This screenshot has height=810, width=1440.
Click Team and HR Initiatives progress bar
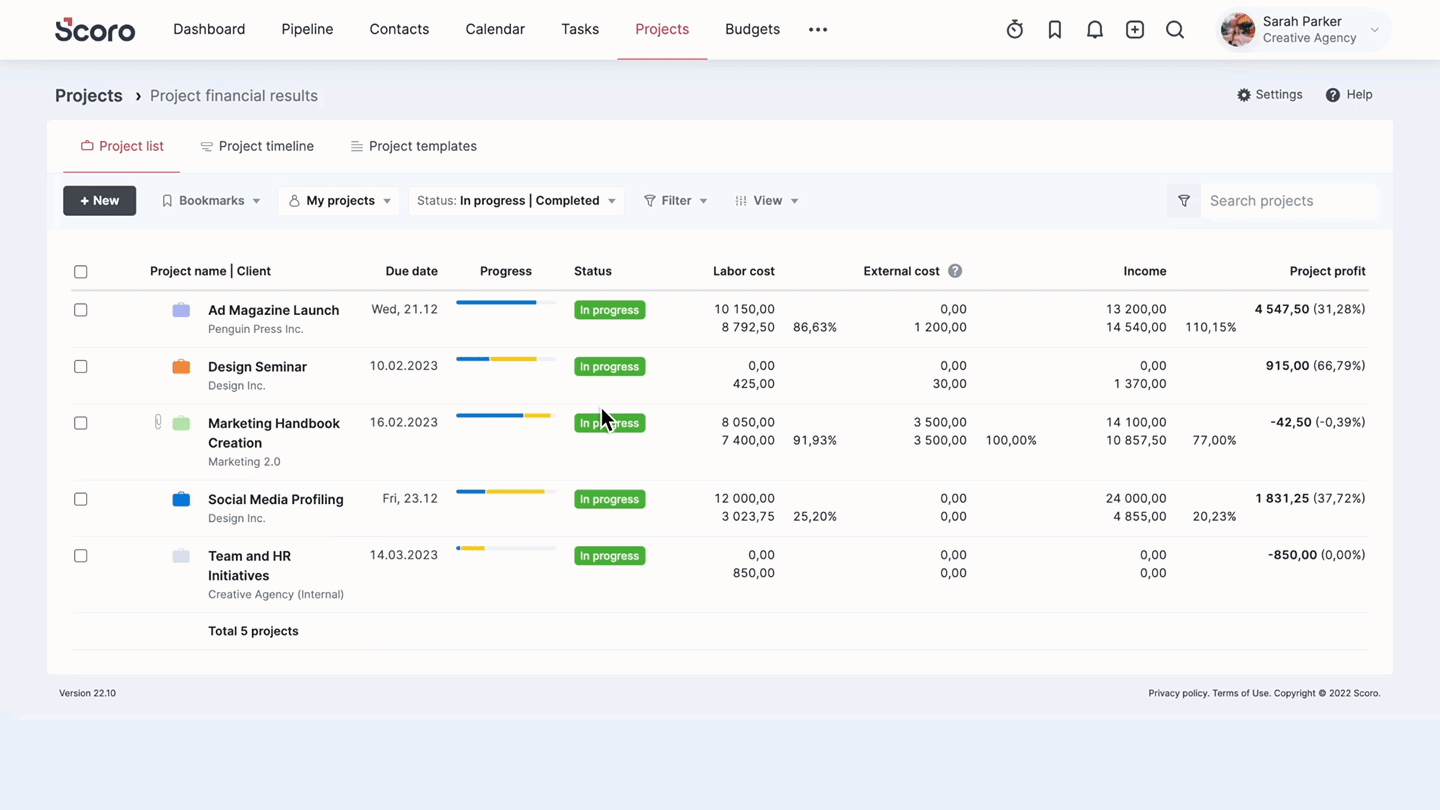point(506,548)
